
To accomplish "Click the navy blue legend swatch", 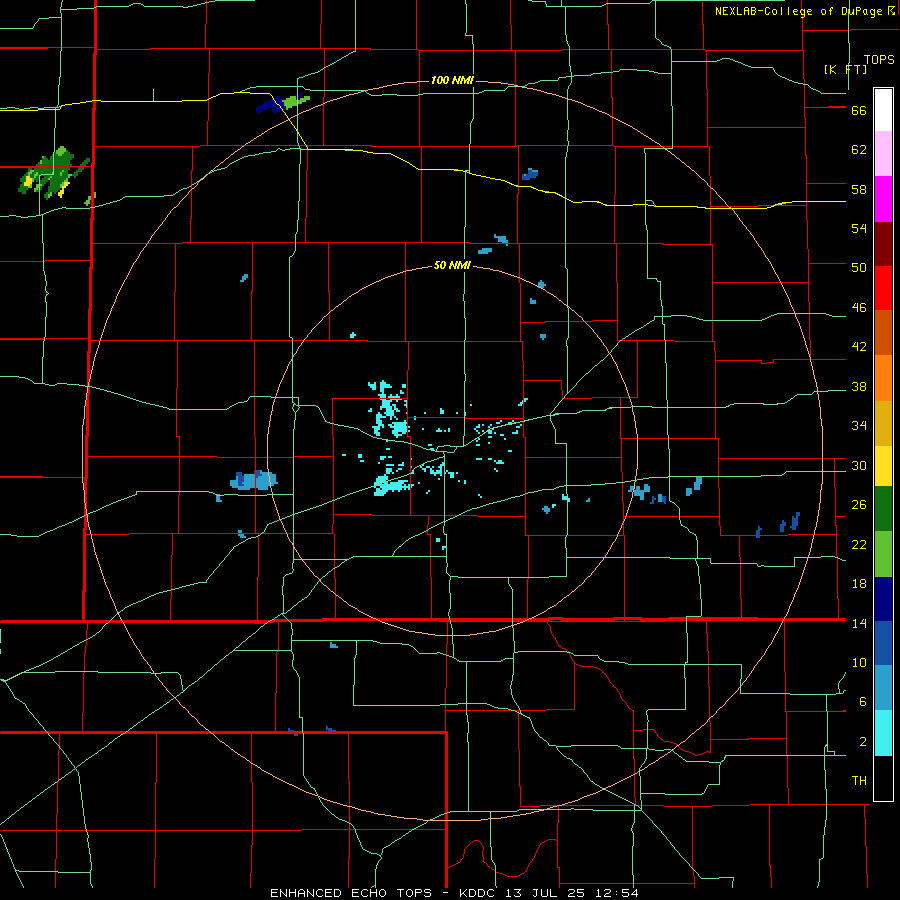I will click(x=883, y=599).
